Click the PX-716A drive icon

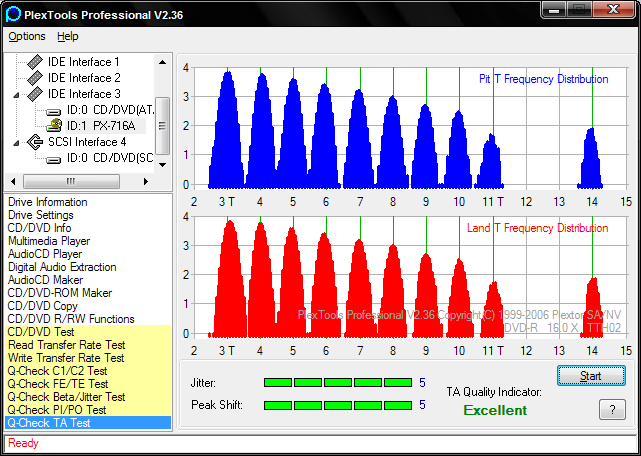pos(54,125)
